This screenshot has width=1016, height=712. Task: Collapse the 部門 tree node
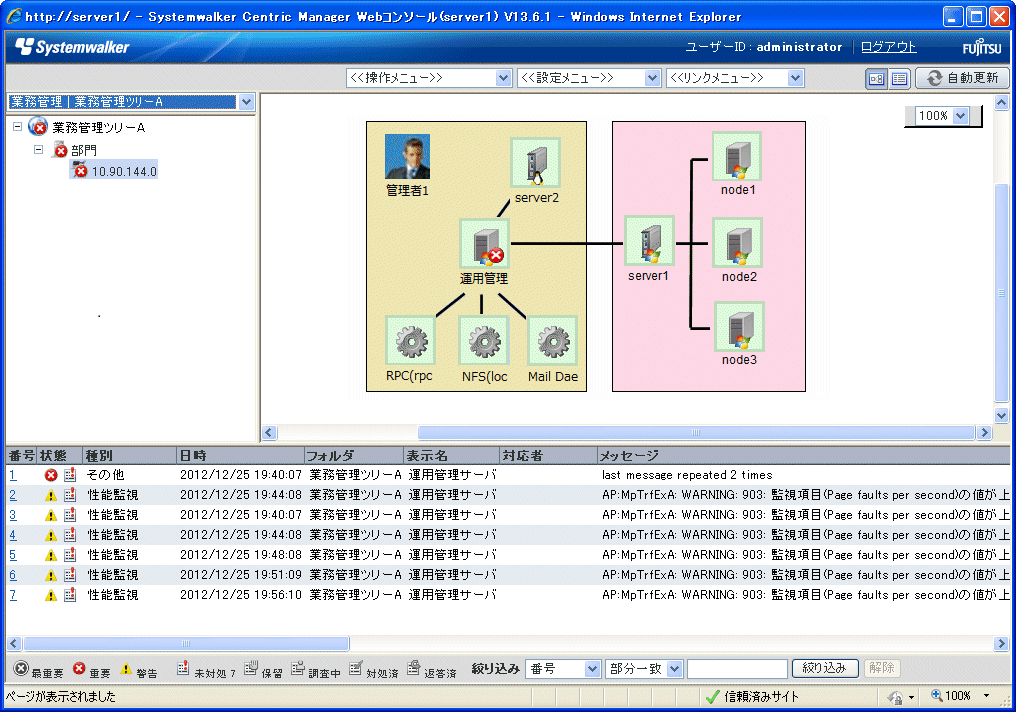(x=39, y=150)
